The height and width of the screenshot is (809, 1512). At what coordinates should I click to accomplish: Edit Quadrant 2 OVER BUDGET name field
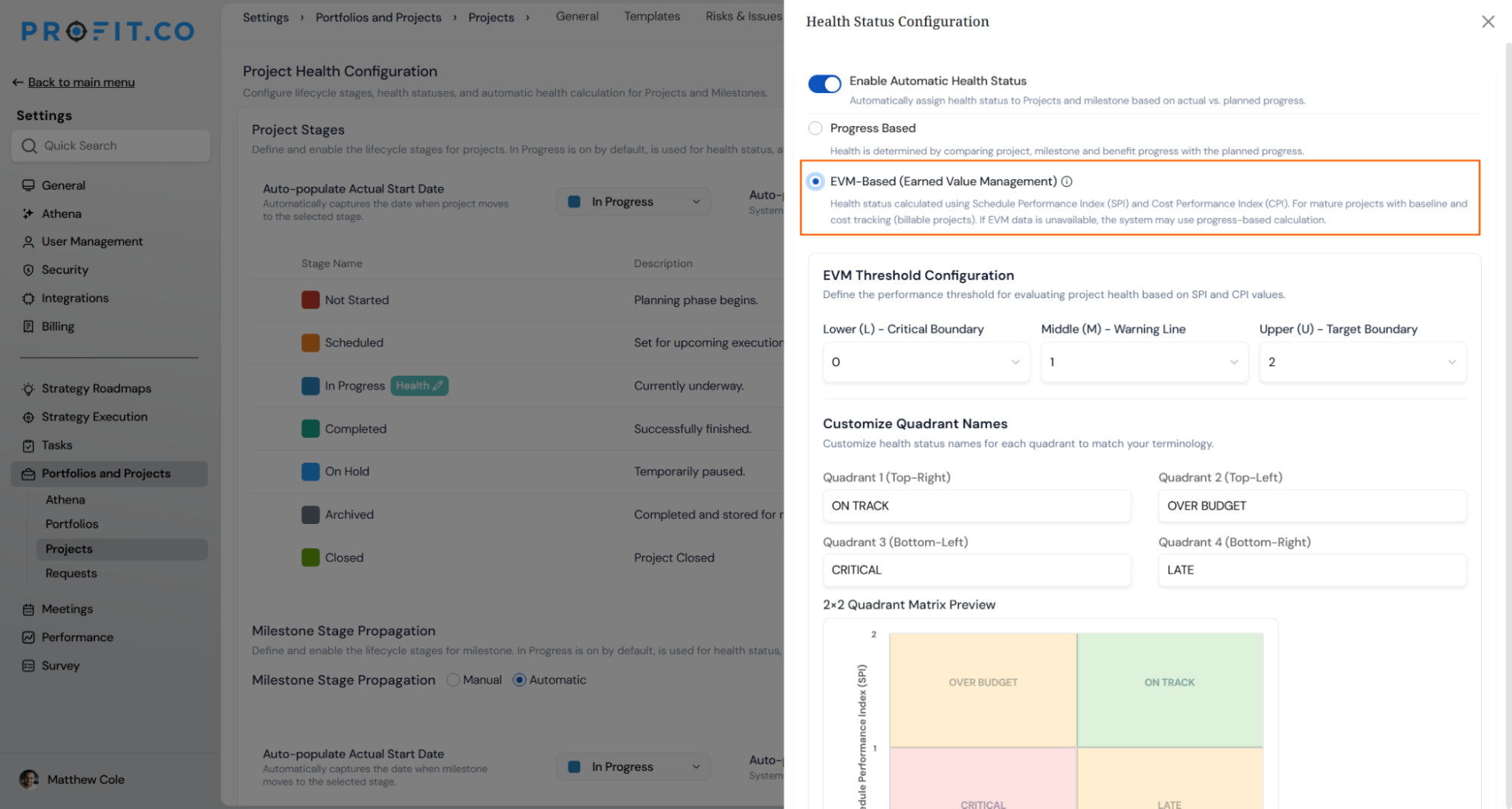tap(1312, 506)
